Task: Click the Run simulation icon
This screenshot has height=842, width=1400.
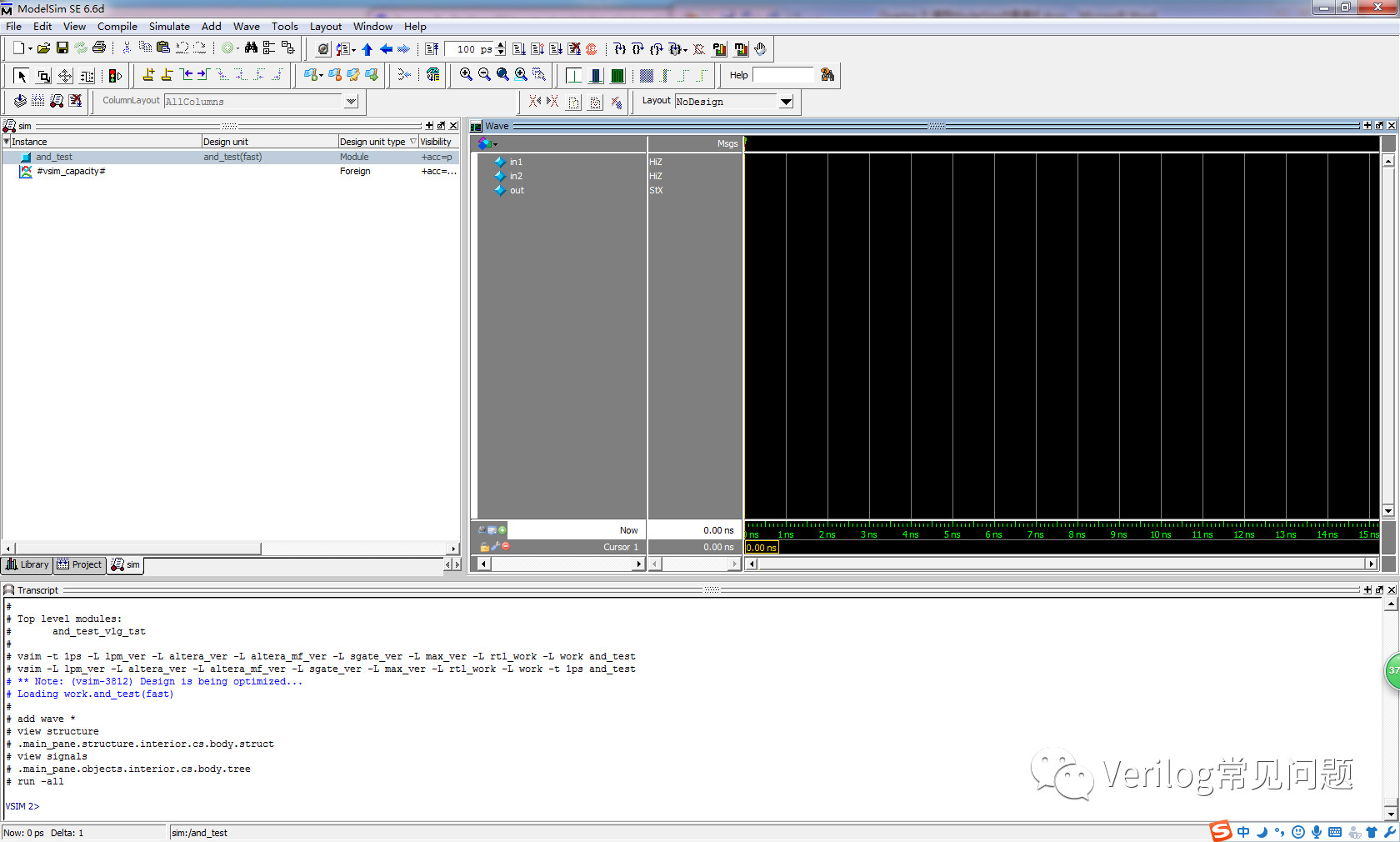Action: point(518,49)
